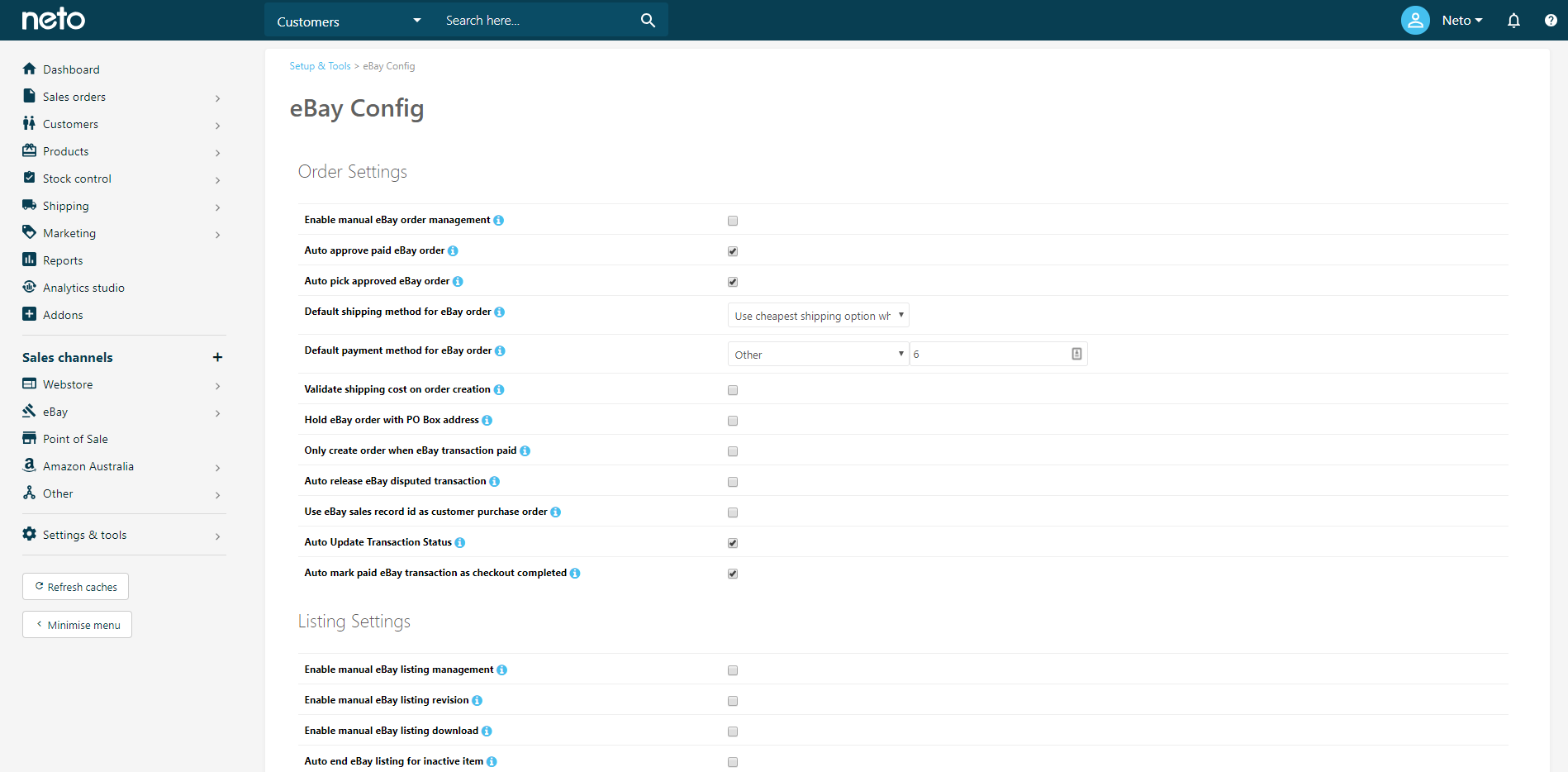Click the Webstore icon

tap(30, 384)
